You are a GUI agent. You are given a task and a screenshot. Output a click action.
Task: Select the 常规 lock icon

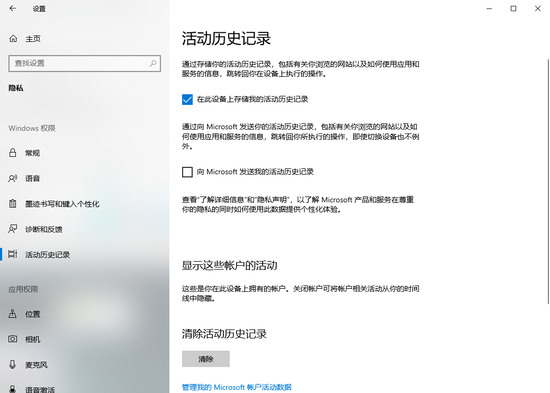pos(13,153)
